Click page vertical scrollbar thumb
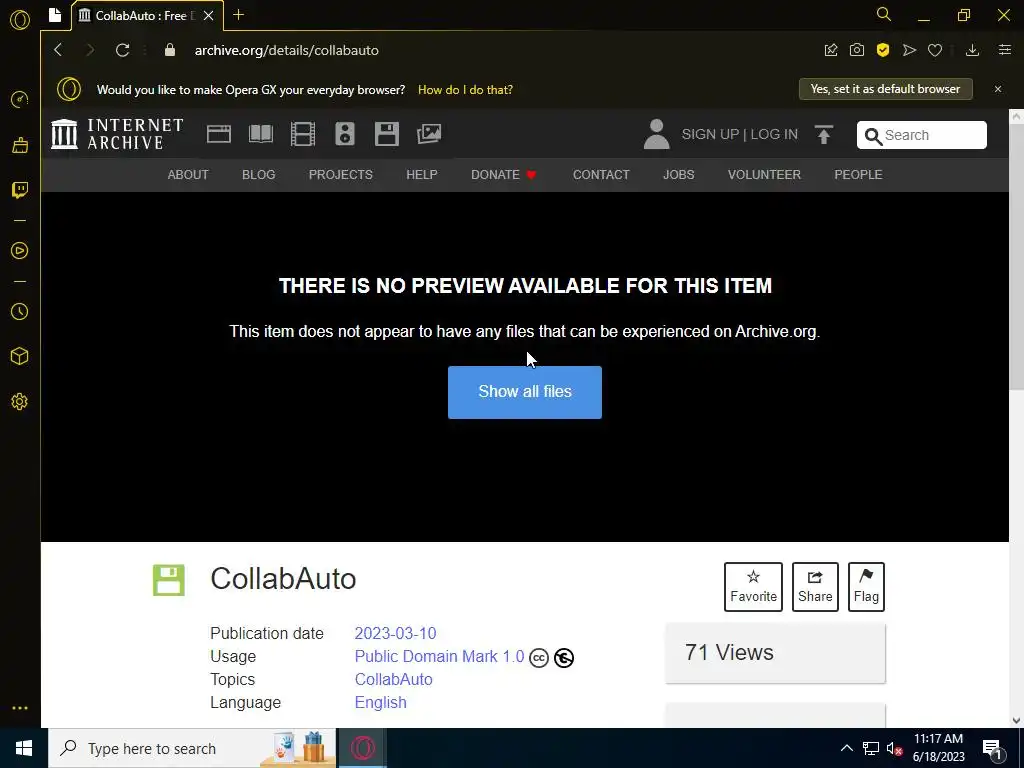 click(1016, 259)
